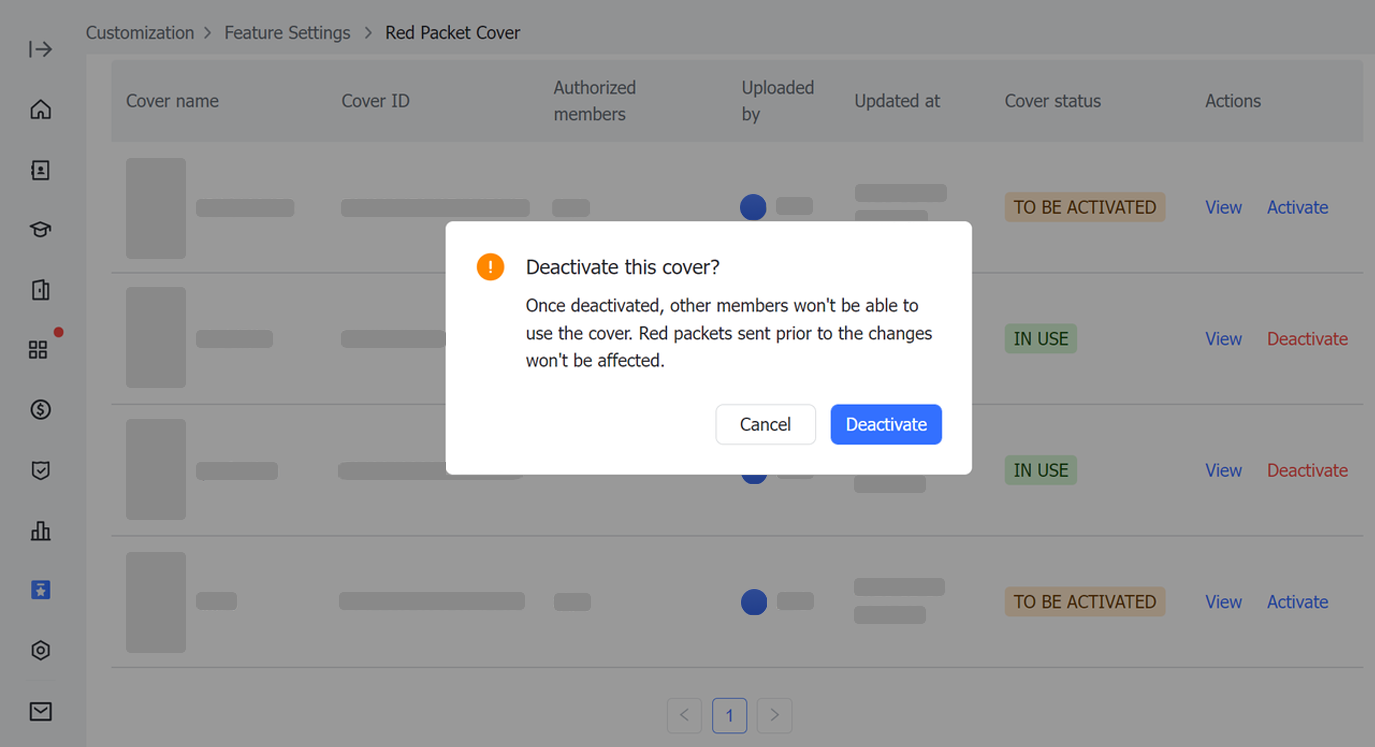The image size is (1375, 747).
Task: Navigate to Feature Settings breadcrumb
Action: pos(287,33)
